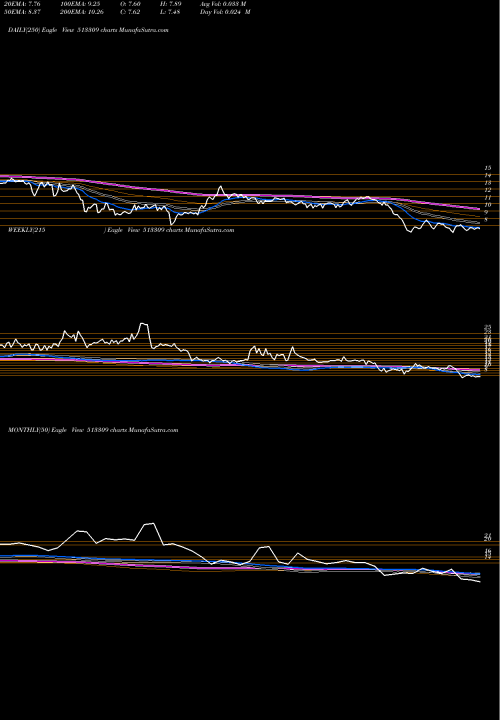Viewport: 500px width, 720px height.
Task: Select the 200EMA: 10.26 value
Action: 83,12
